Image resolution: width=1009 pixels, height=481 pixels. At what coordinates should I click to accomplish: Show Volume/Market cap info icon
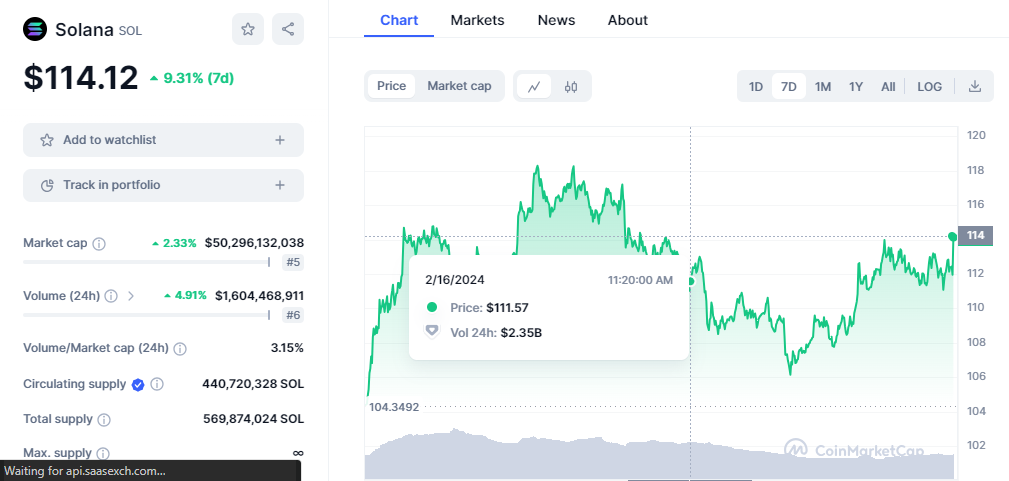[x=180, y=349]
